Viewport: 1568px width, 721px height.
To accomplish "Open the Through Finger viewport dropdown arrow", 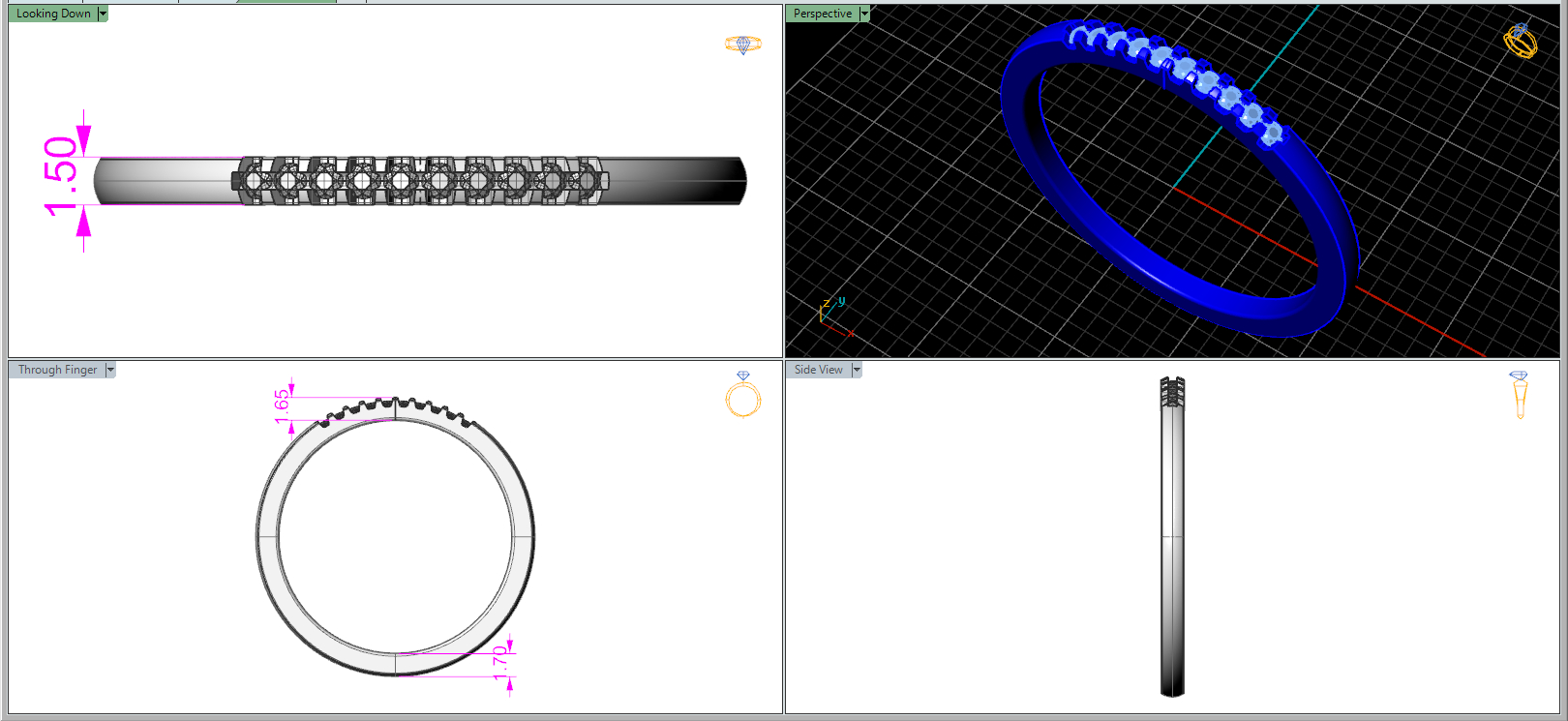I will [110, 370].
